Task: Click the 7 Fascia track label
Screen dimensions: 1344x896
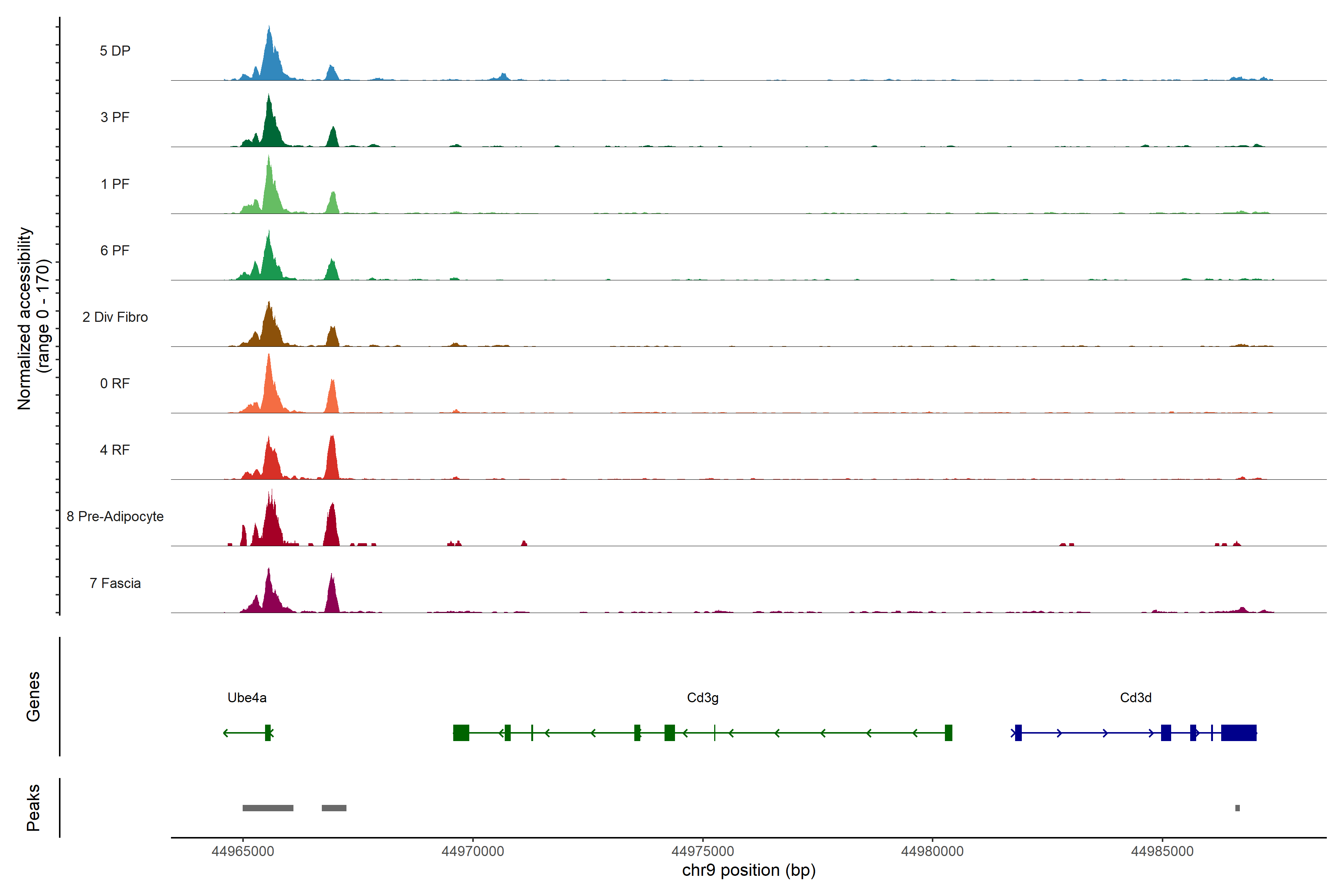Action: [115, 583]
